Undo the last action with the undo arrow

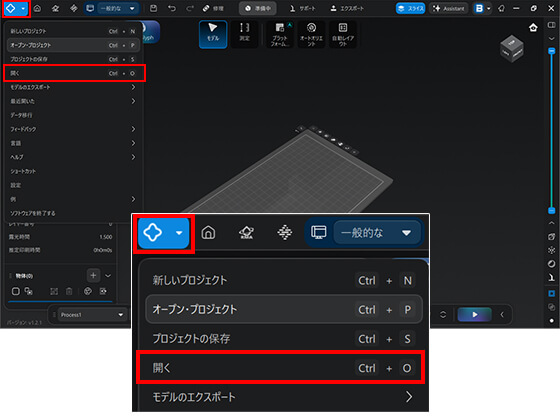(x=172, y=8)
